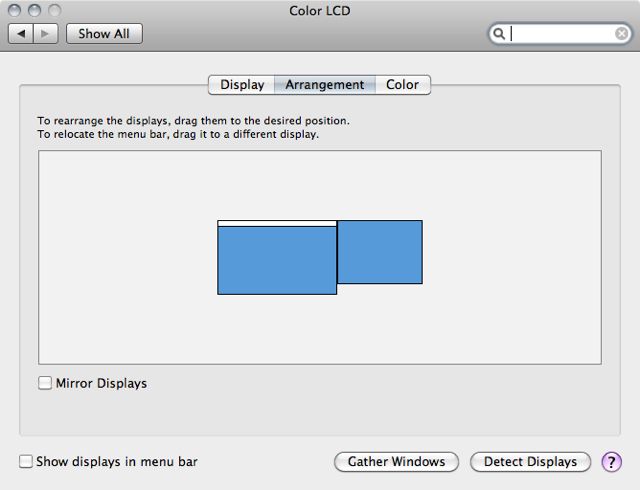Select the smaller right display rectangle
This screenshot has height=490, width=640.
380,252
